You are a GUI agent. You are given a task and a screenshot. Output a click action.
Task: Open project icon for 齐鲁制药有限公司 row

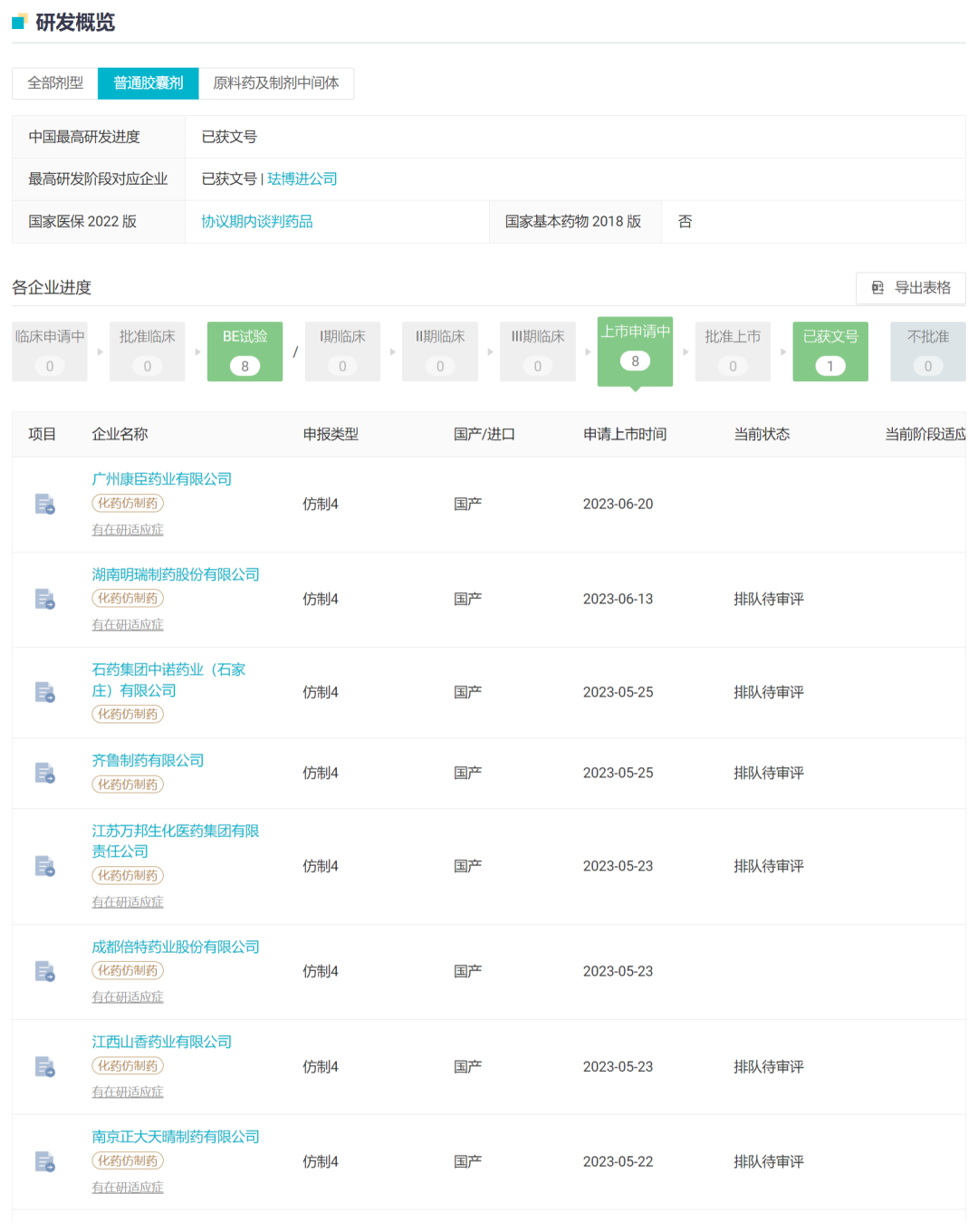[44, 773]
